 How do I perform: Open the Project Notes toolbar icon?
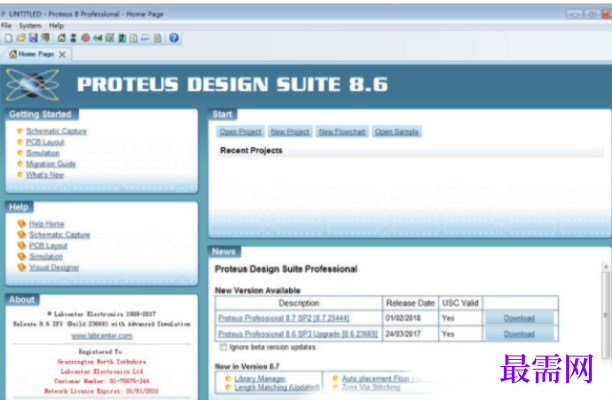pos(158,38)
